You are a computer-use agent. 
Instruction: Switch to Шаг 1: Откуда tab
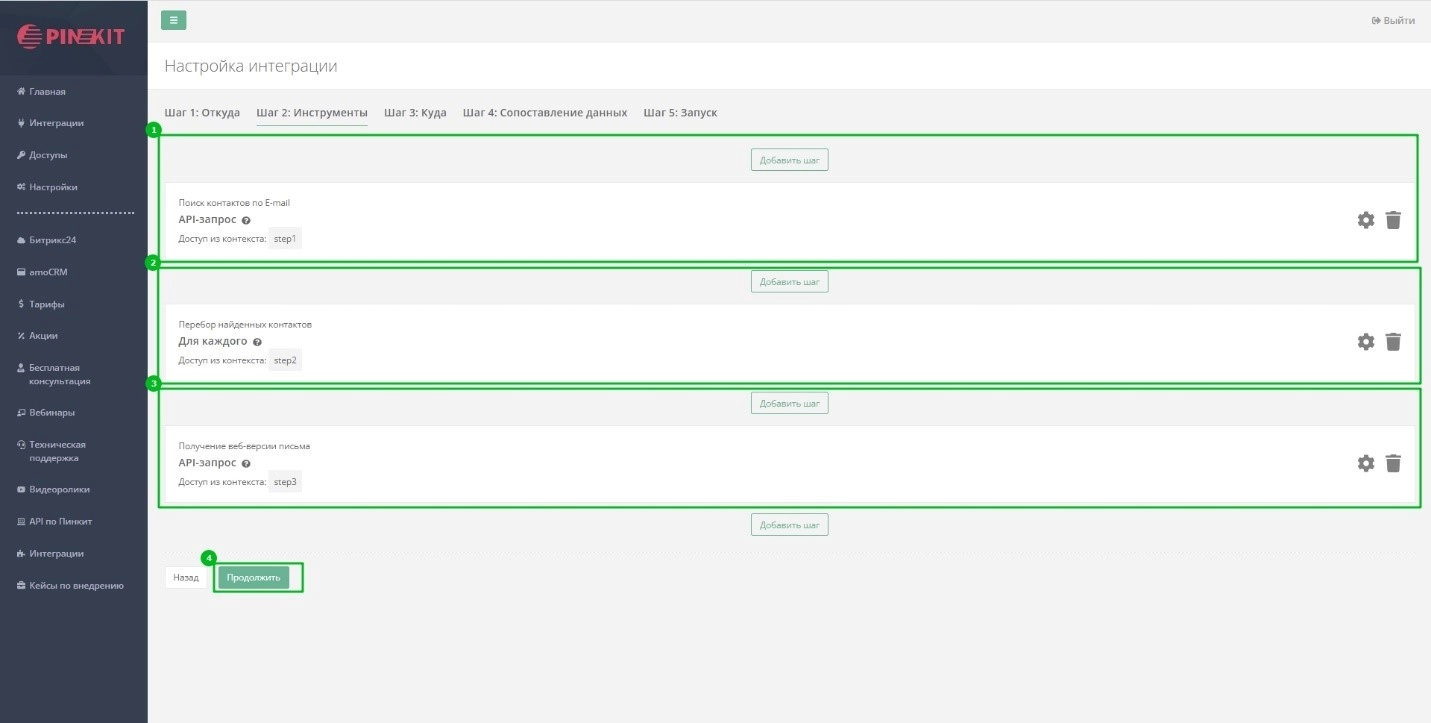pyautogui.click(x=202, y=113)
